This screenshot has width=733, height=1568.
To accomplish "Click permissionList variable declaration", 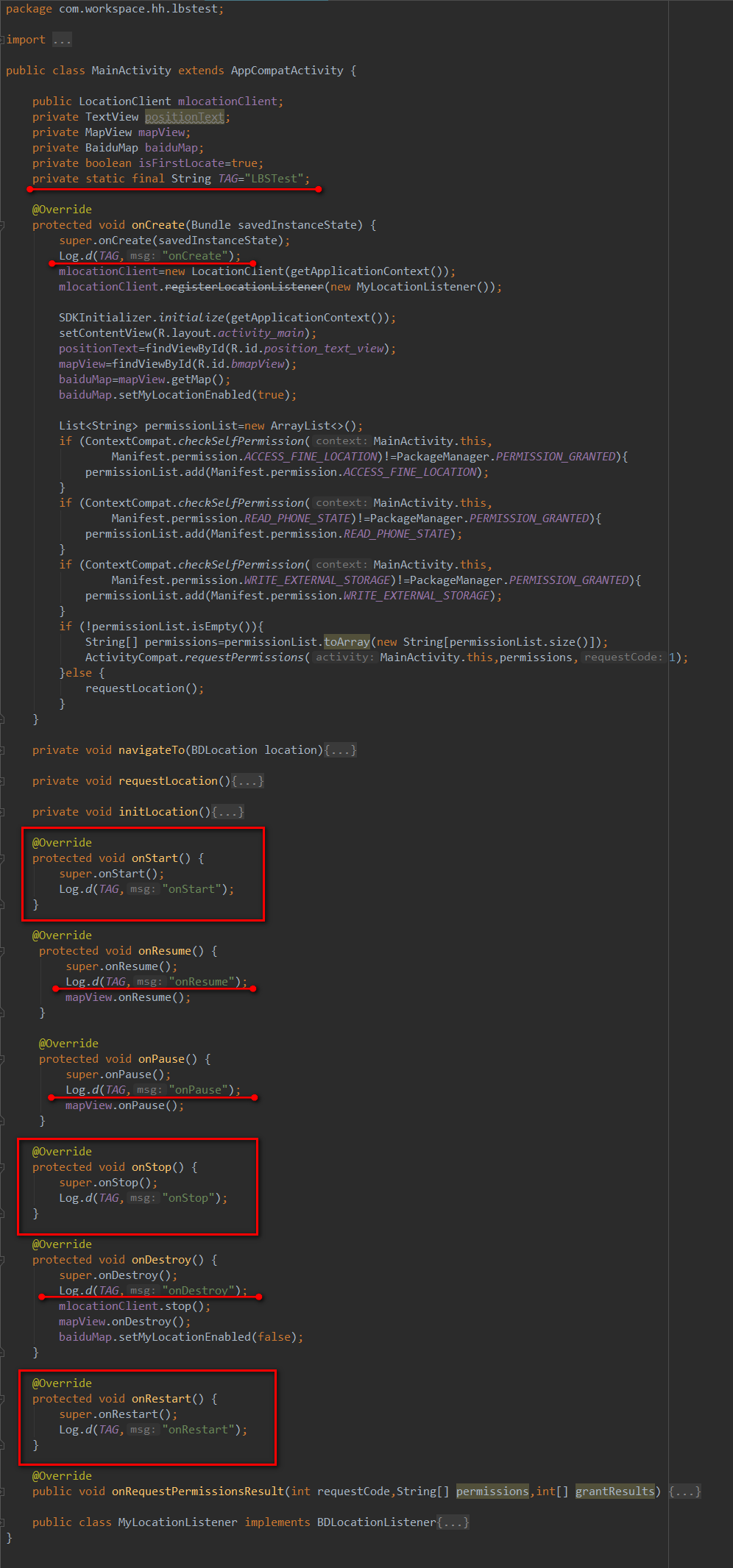I will pyautogui.click(x=191, y=426).
